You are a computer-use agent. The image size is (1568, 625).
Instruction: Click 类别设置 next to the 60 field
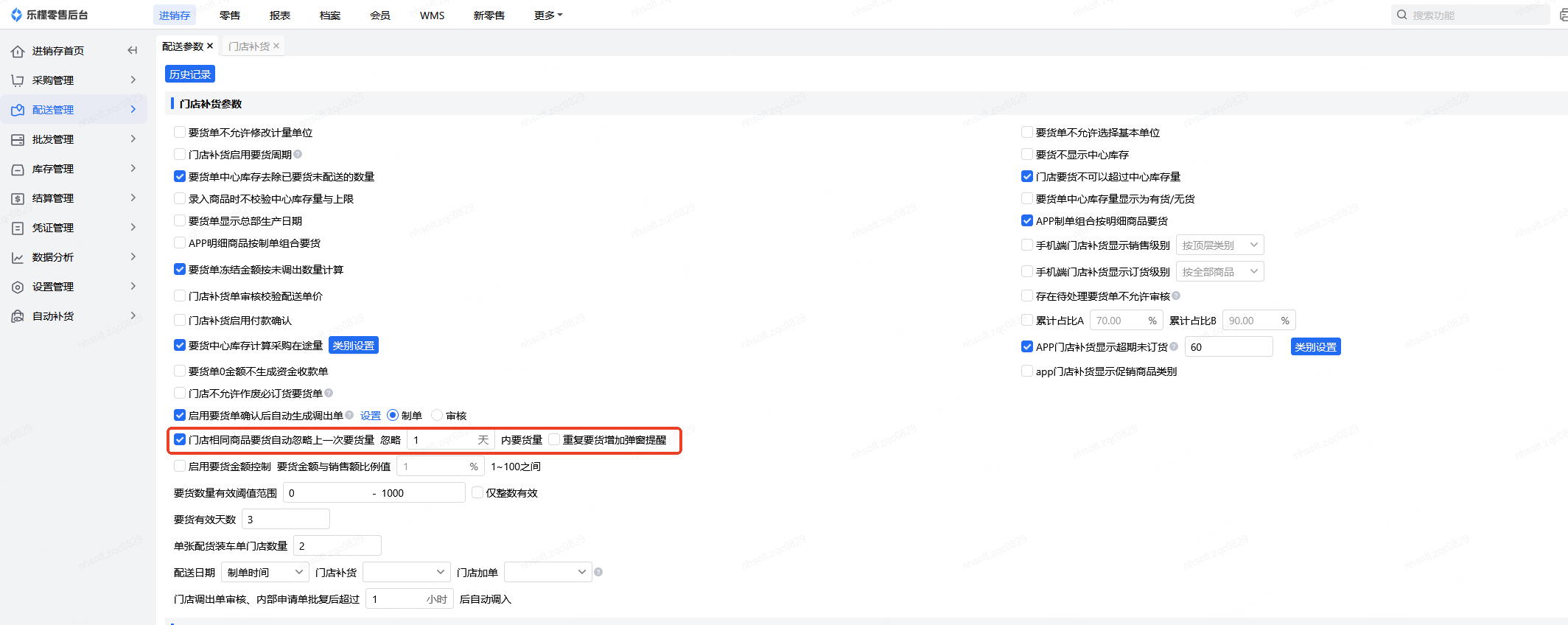click(x=1316, y=346)
